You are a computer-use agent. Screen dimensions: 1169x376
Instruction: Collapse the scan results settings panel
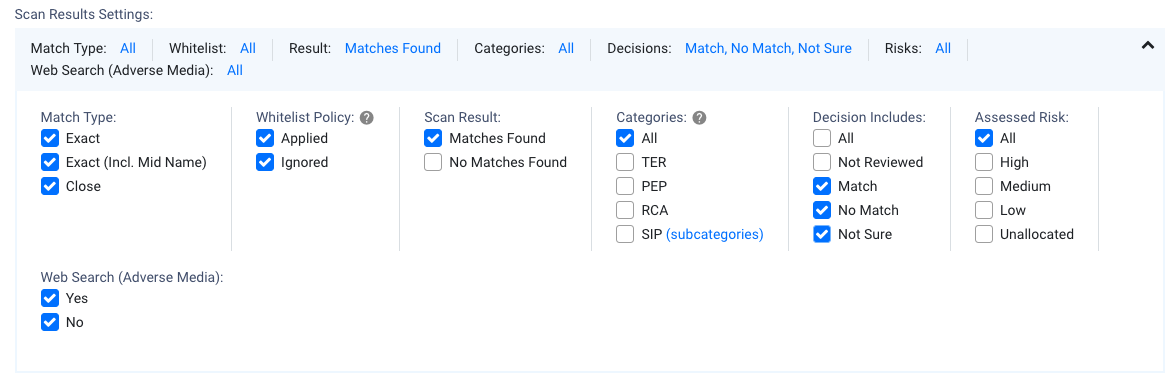[x=1147, y=46]
